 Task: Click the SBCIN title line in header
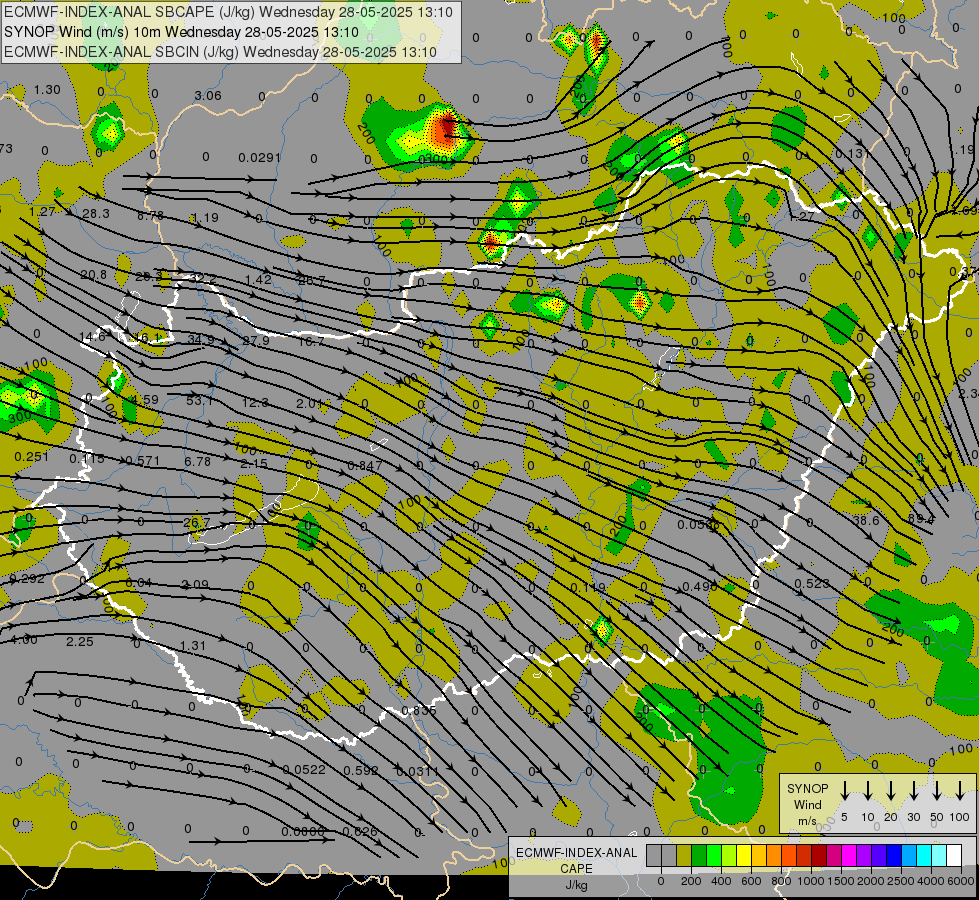point(220,52)
